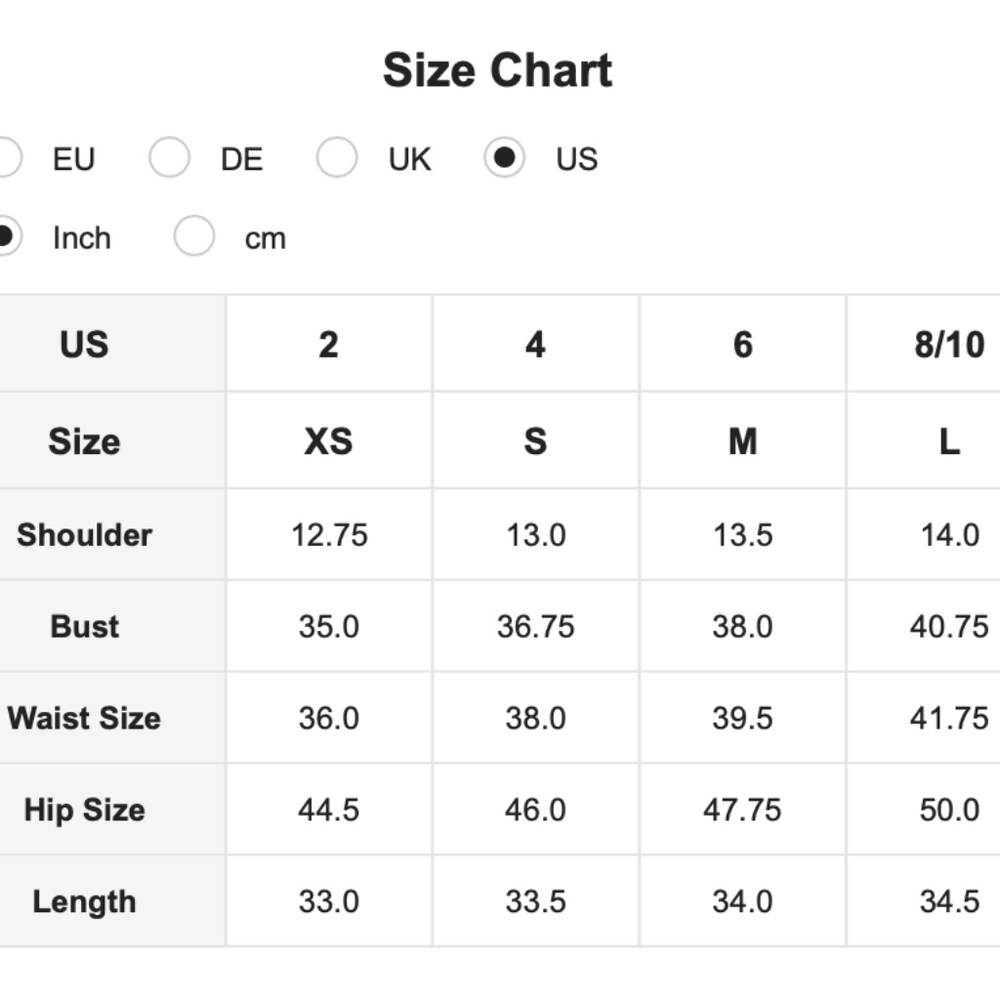Click the 8/10 column header

point(948,345)
